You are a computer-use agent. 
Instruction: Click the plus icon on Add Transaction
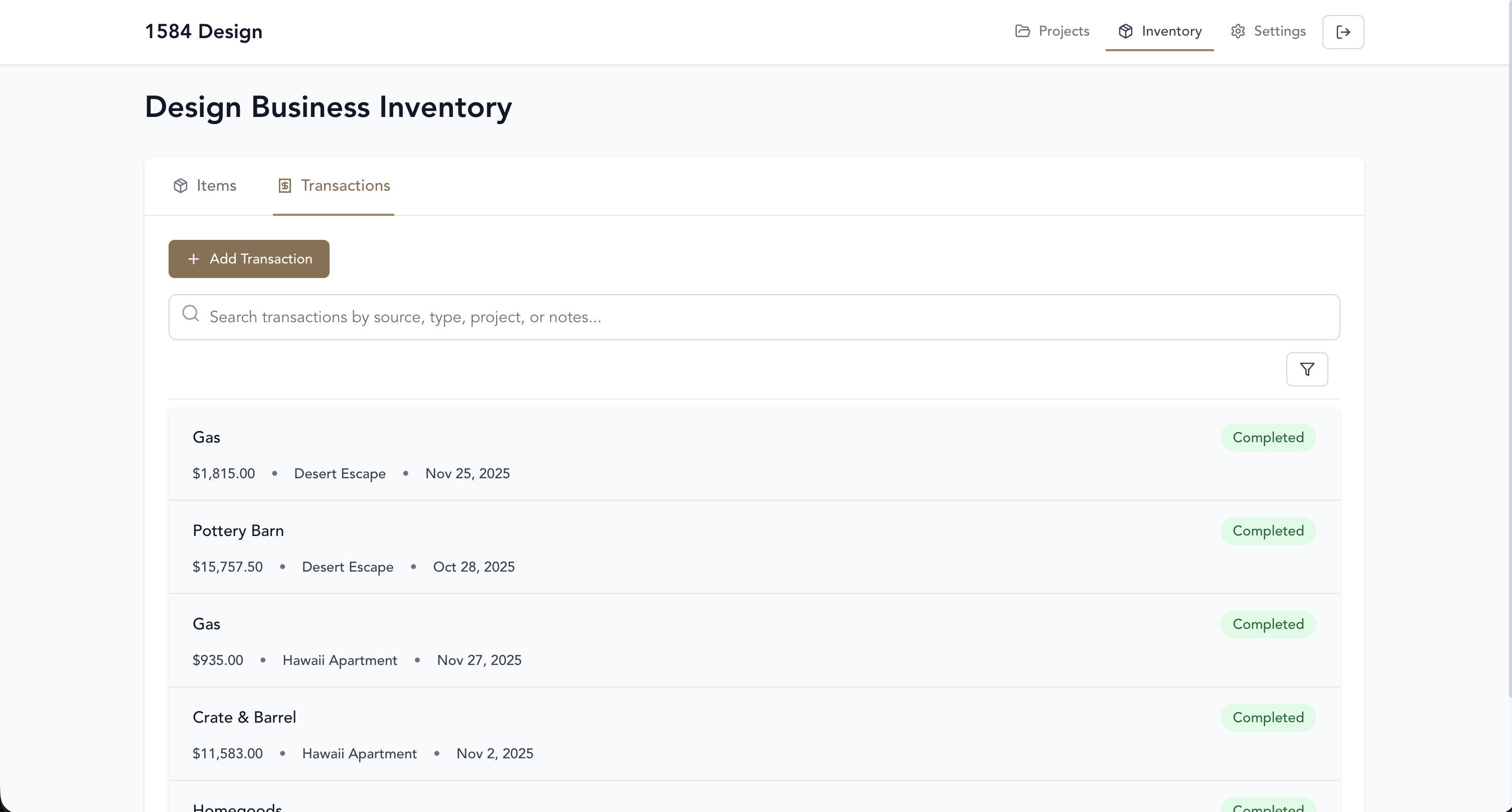point(194,258)
